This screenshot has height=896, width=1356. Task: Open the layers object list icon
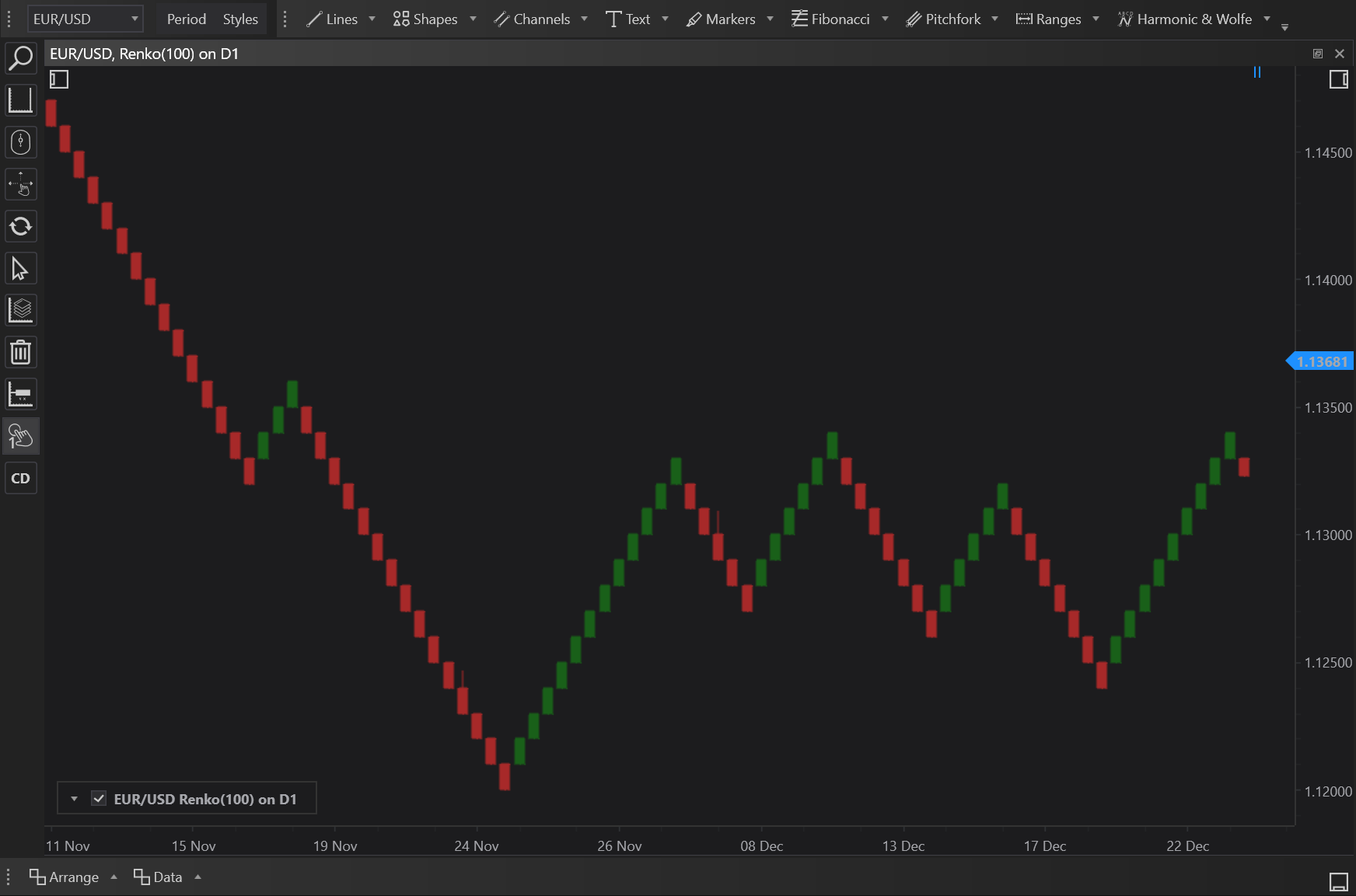(21, 311)
